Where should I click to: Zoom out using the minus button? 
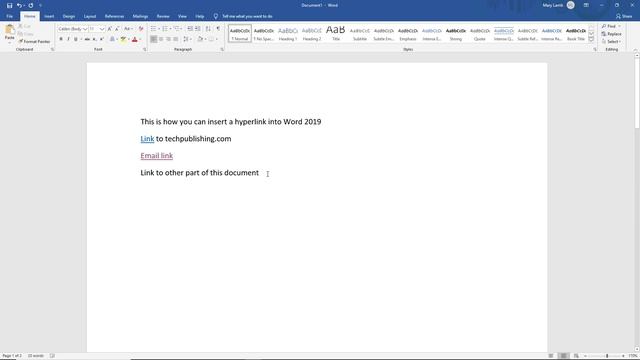coord(585,356)
